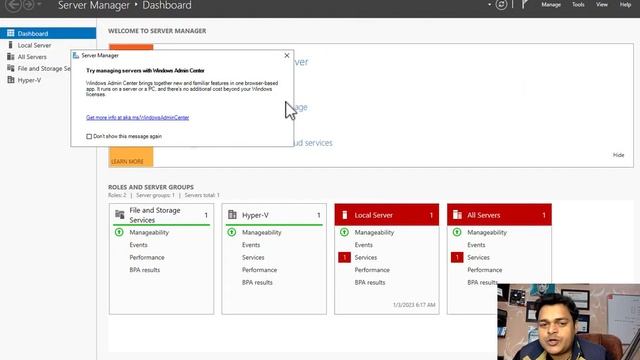Click the back navigation arrow
Viewport: 640px width, 360px height.
point(13,5)
